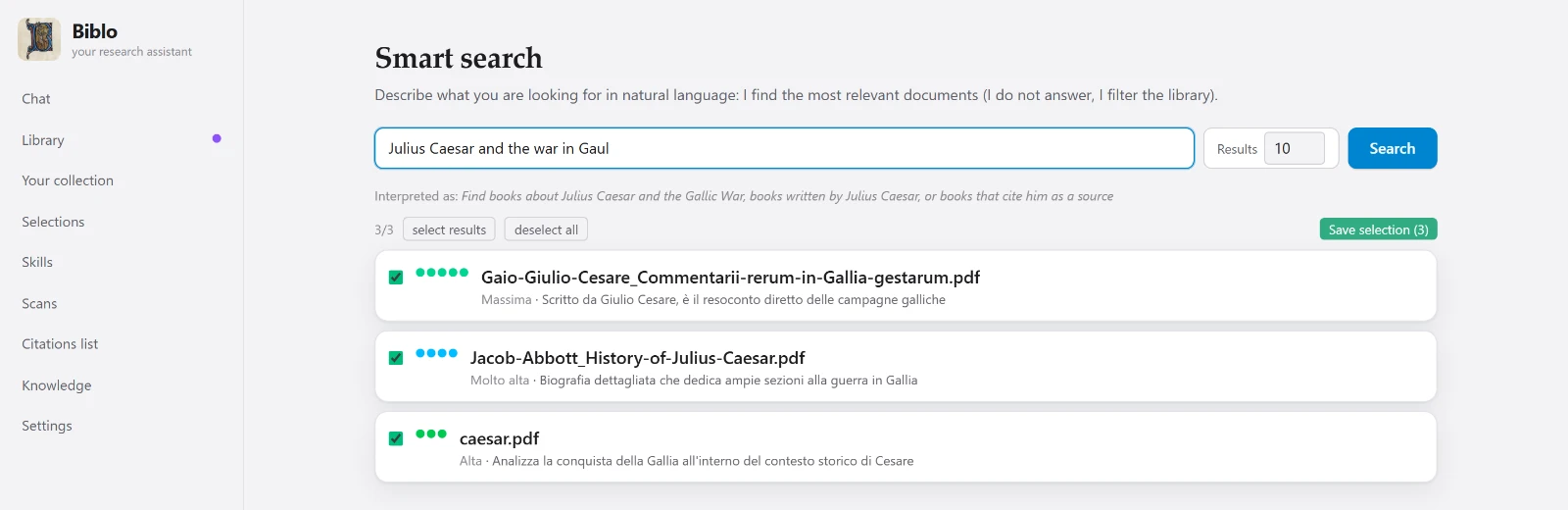Open Gaio-Giulio-Cesare_Commentarii-rerum-in-Gallia-gestarum.pdf
This screenshot has height=510, width=1568.
pyautogui.click(x=730, y=278)
